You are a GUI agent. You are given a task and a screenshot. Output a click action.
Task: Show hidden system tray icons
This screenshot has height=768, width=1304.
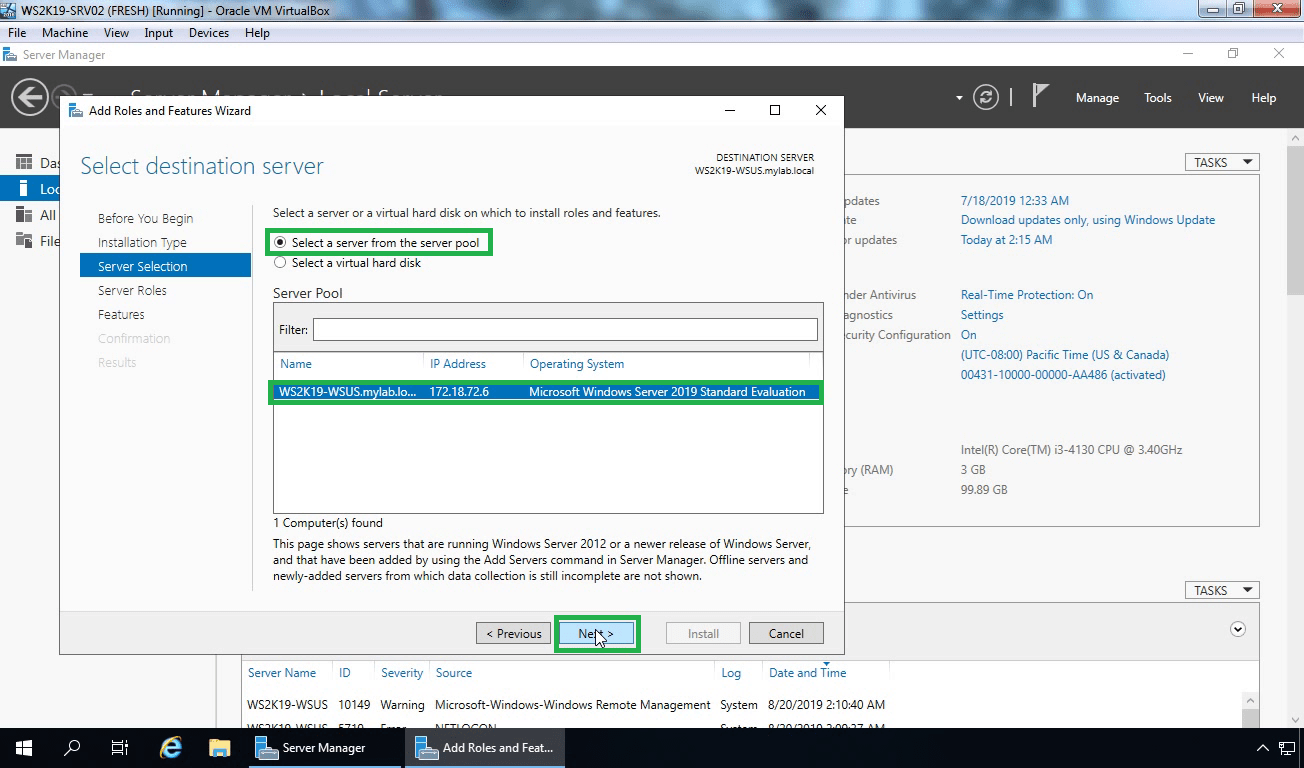pos(1262,748)
